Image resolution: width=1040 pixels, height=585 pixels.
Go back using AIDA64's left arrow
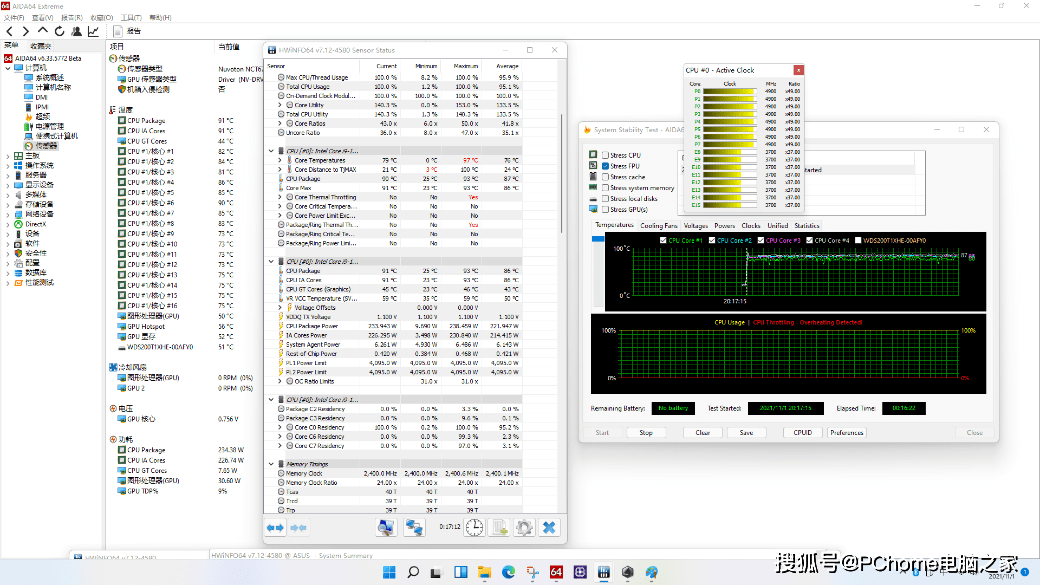[x=9, y=31]
